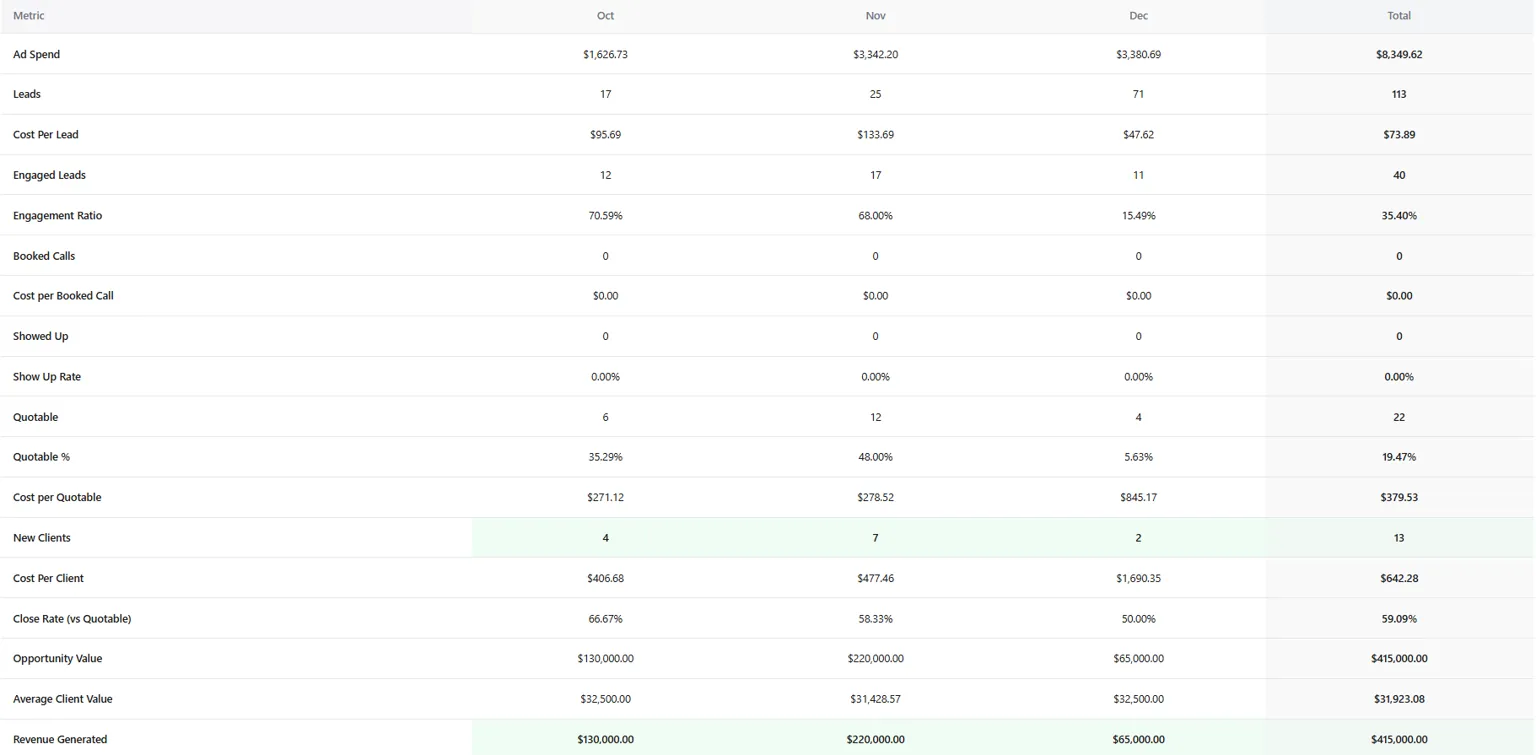The image size is (1536, 755).
Task: Click the Booked Calls label
Action: pyautogui.click(x=44, y=256)
